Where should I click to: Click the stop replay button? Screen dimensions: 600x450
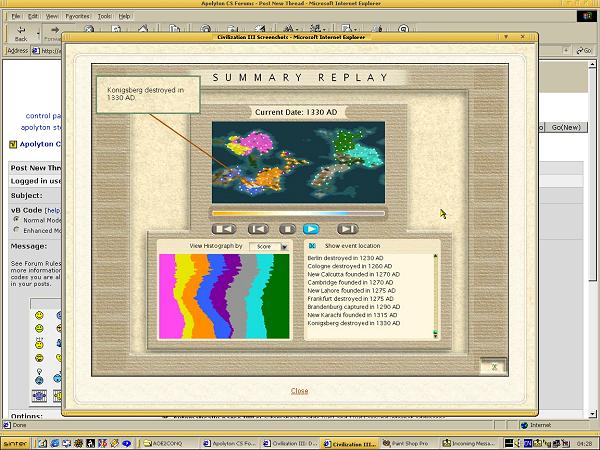pyautogui.click(x=288, y=229)
